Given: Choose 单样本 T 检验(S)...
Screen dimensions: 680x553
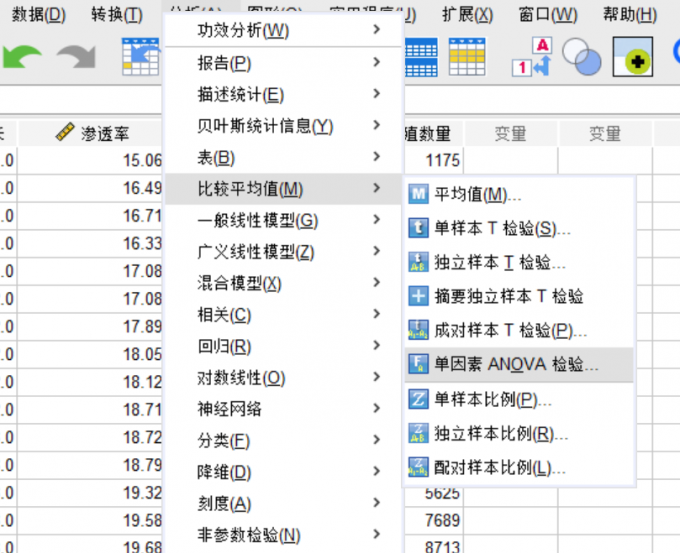Looking at the screenshot, I should [519, 228].
